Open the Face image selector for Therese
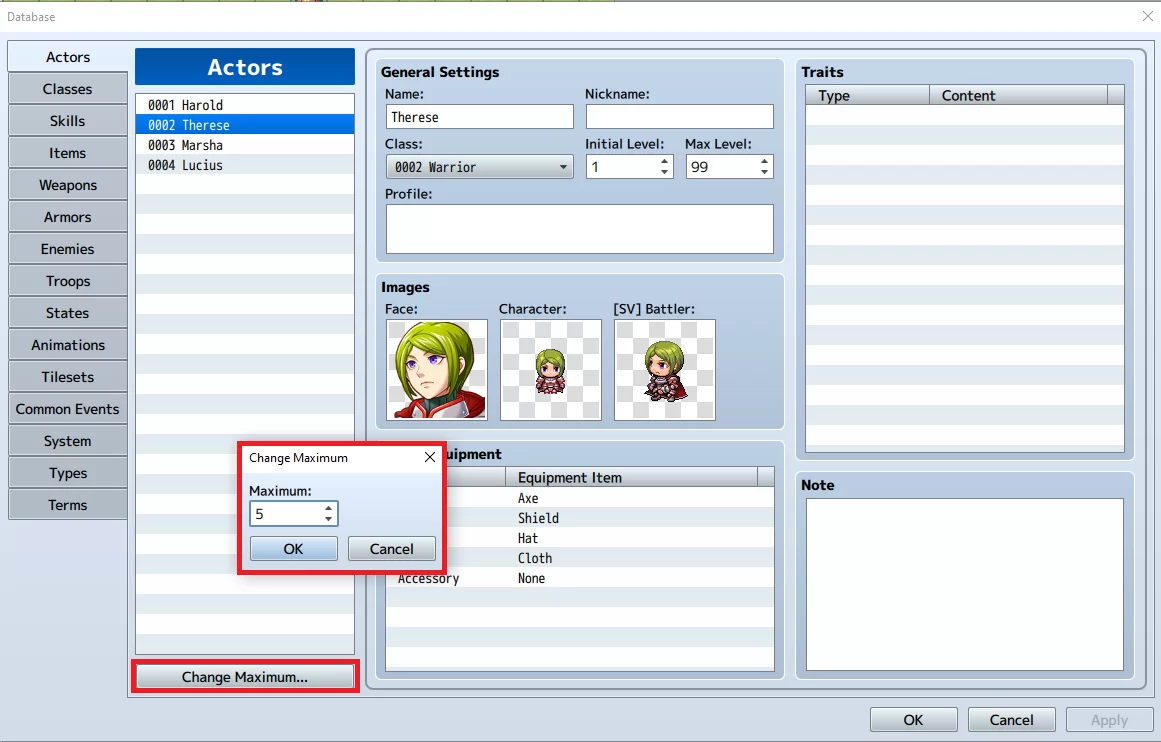Image resolution: width=1161 pixels, height=742 pixels. (x=436, y=370)
